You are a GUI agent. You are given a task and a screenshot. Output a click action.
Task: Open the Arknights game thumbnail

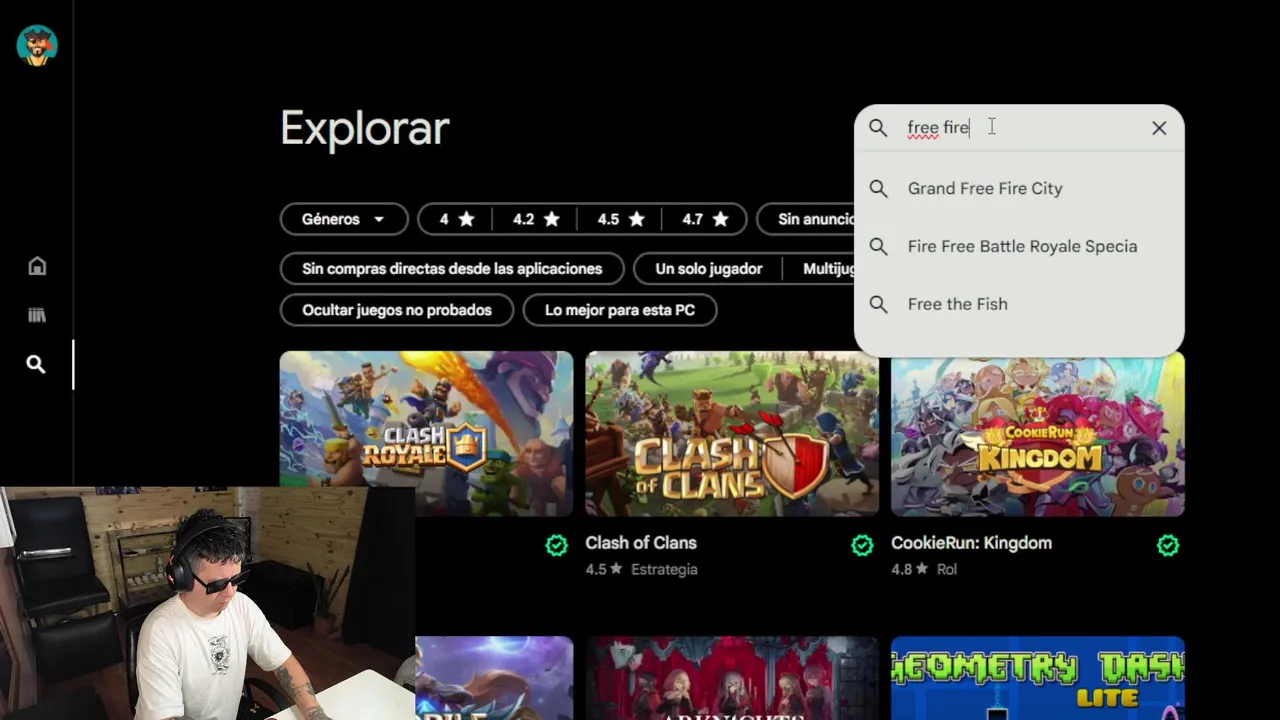(x=732, y=678)
